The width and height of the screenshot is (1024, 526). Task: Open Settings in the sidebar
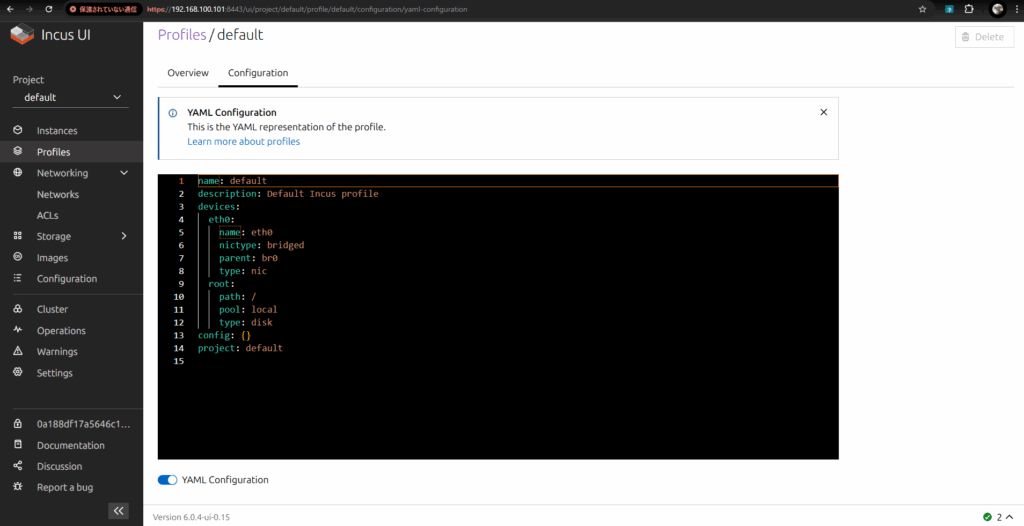(x=54, y=373)
